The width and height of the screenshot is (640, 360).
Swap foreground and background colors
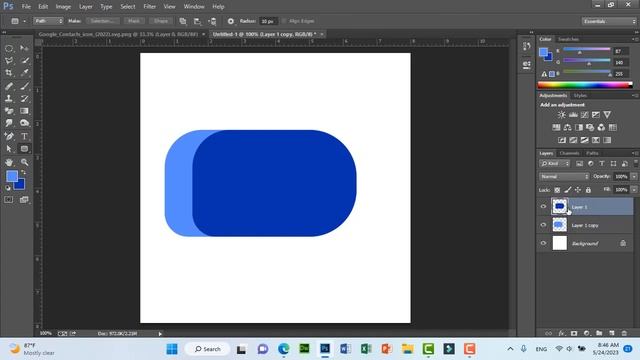[23, 172]
